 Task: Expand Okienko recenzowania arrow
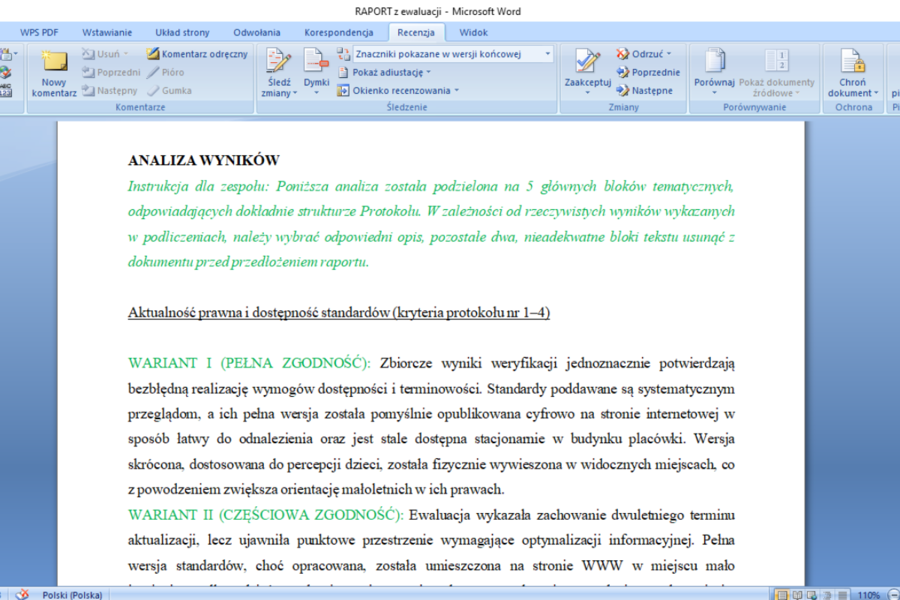[x=457, y=91]
